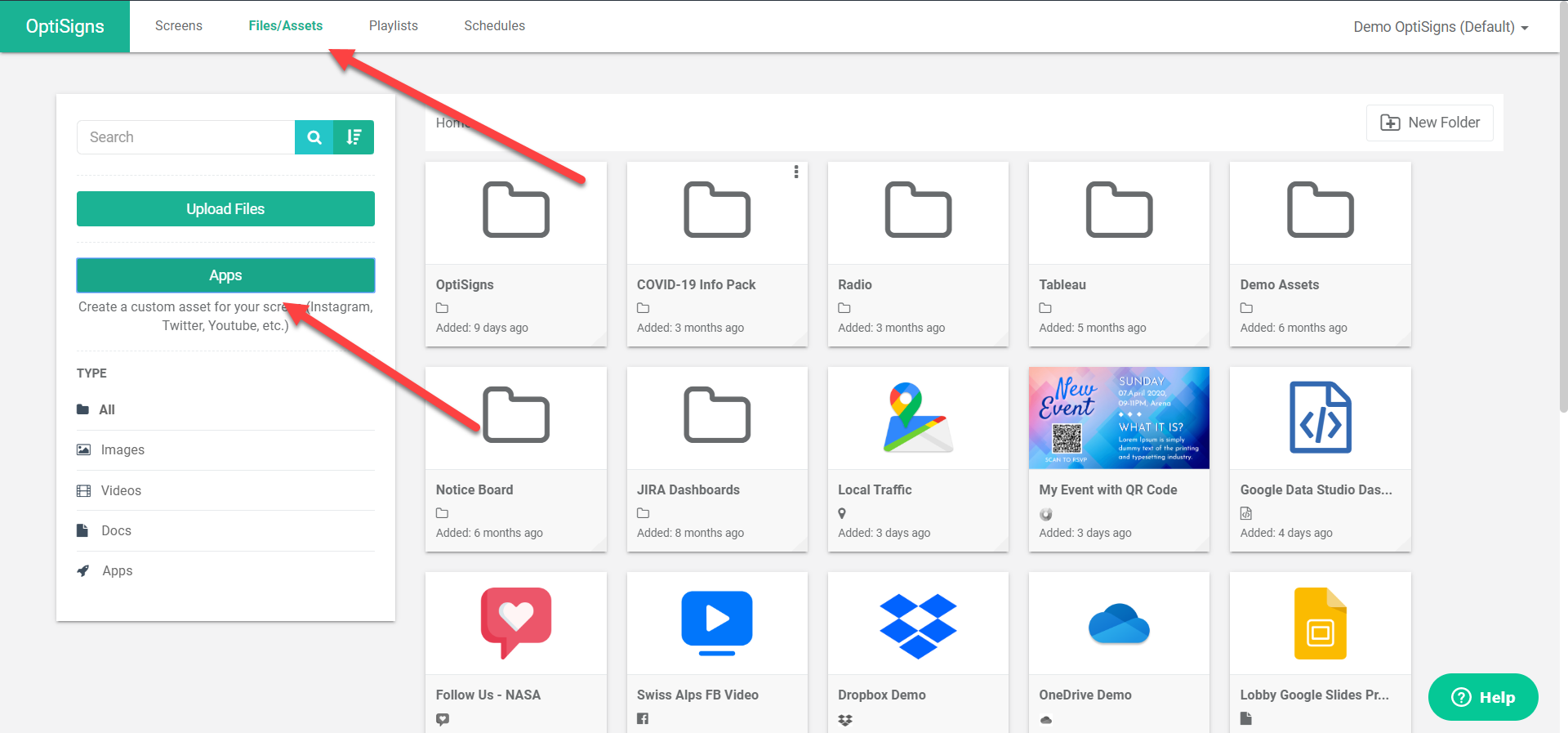Screen dimensions: 1568x733
Task: Click the small chat icon under Follow Us - NASA
Action: pos(443,720)
